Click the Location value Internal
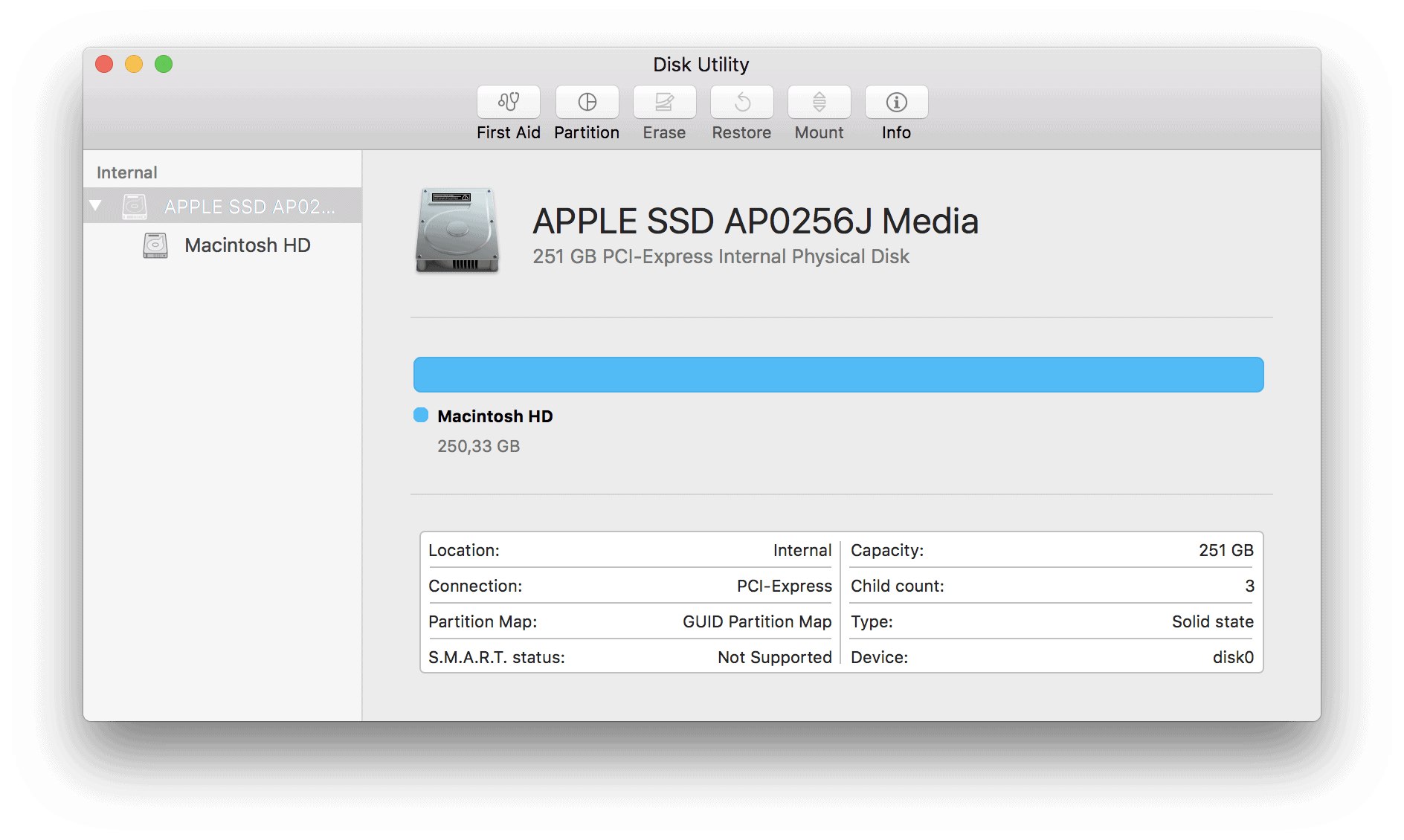 [802, 550]
